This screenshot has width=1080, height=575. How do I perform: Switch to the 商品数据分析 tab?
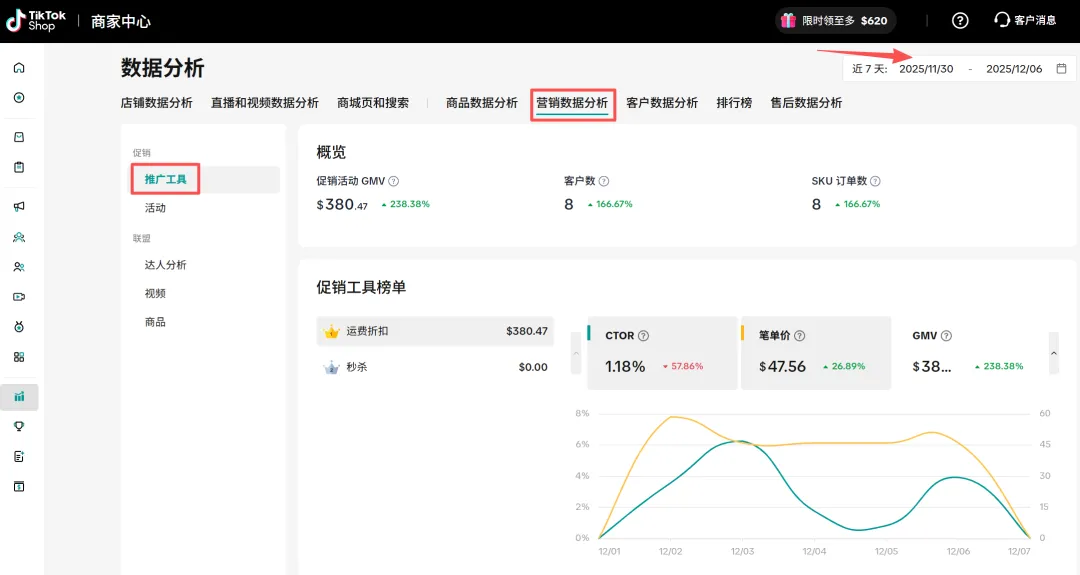point(481,103)
